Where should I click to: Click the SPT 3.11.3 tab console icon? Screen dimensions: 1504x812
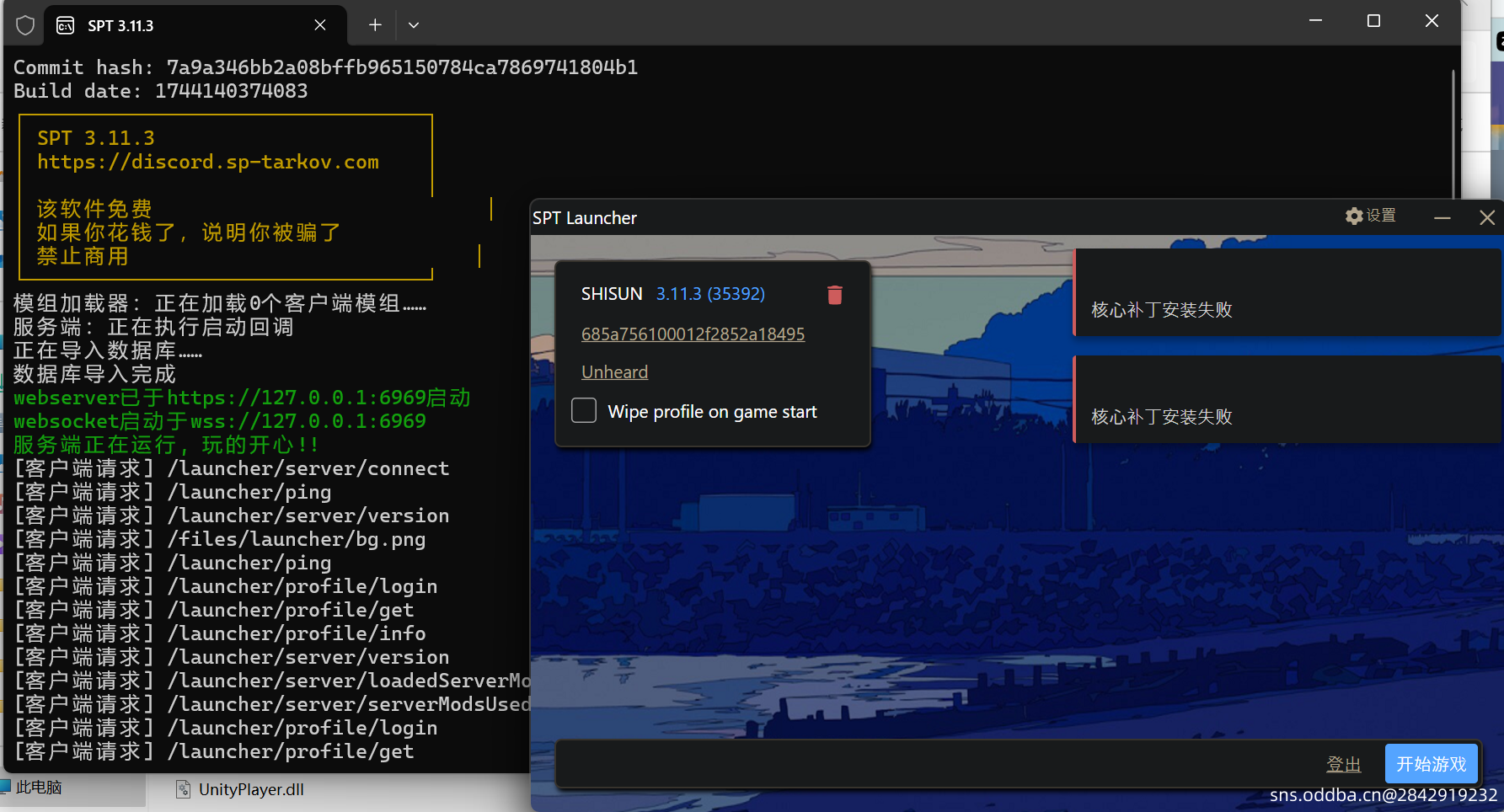[x=65, y=25]
